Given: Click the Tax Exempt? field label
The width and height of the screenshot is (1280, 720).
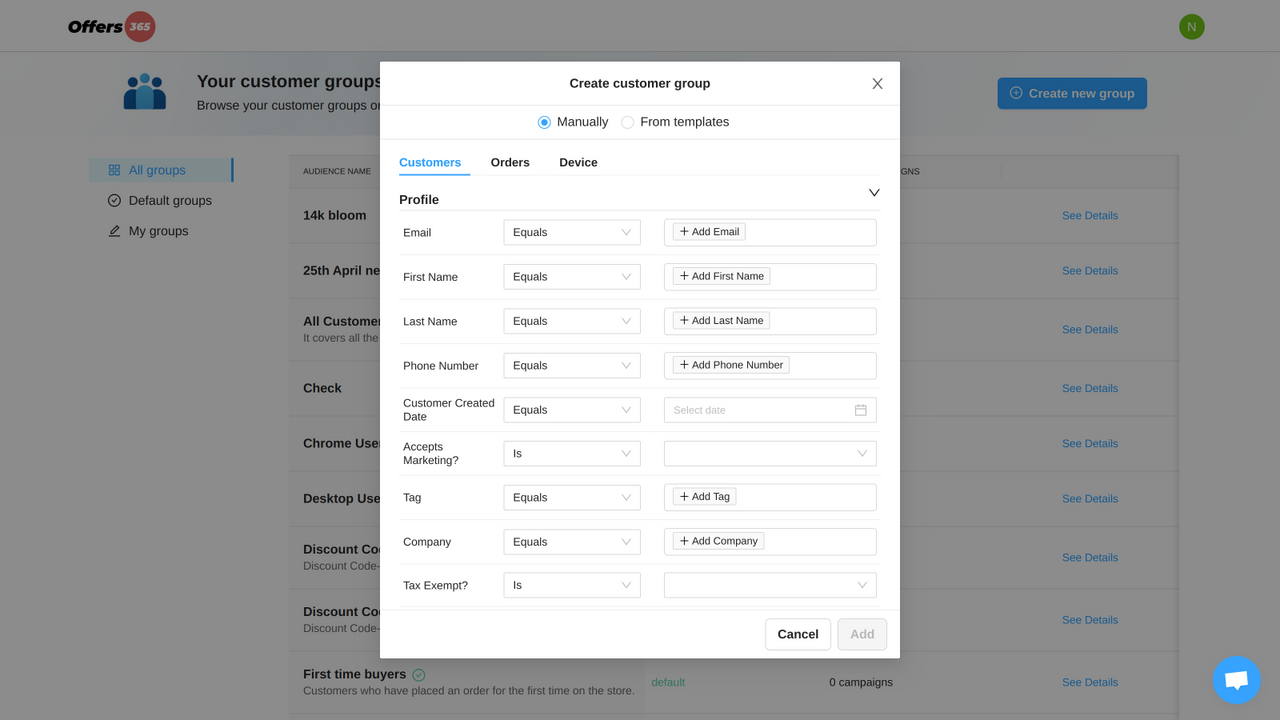Looking at the screenshot, I should (x=435, y=586).
